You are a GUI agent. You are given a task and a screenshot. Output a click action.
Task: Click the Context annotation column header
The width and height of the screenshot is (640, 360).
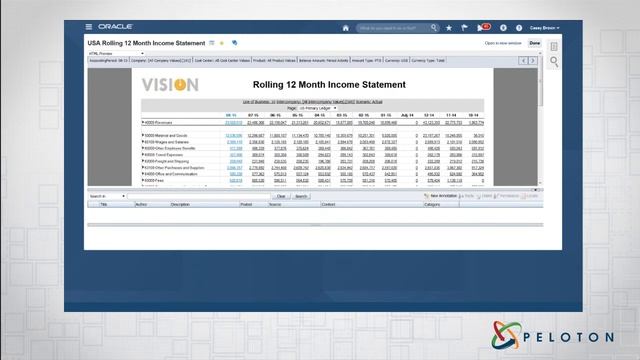[328, 204]
